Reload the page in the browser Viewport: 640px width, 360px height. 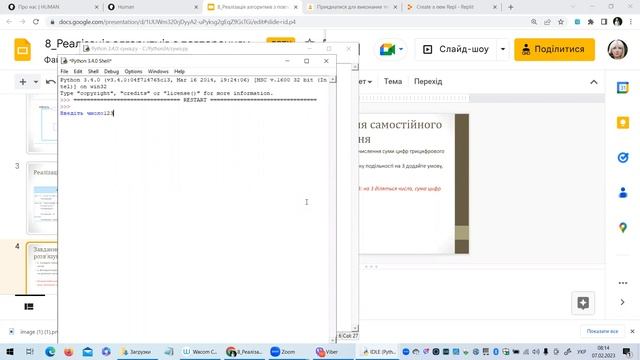[36, 22]
